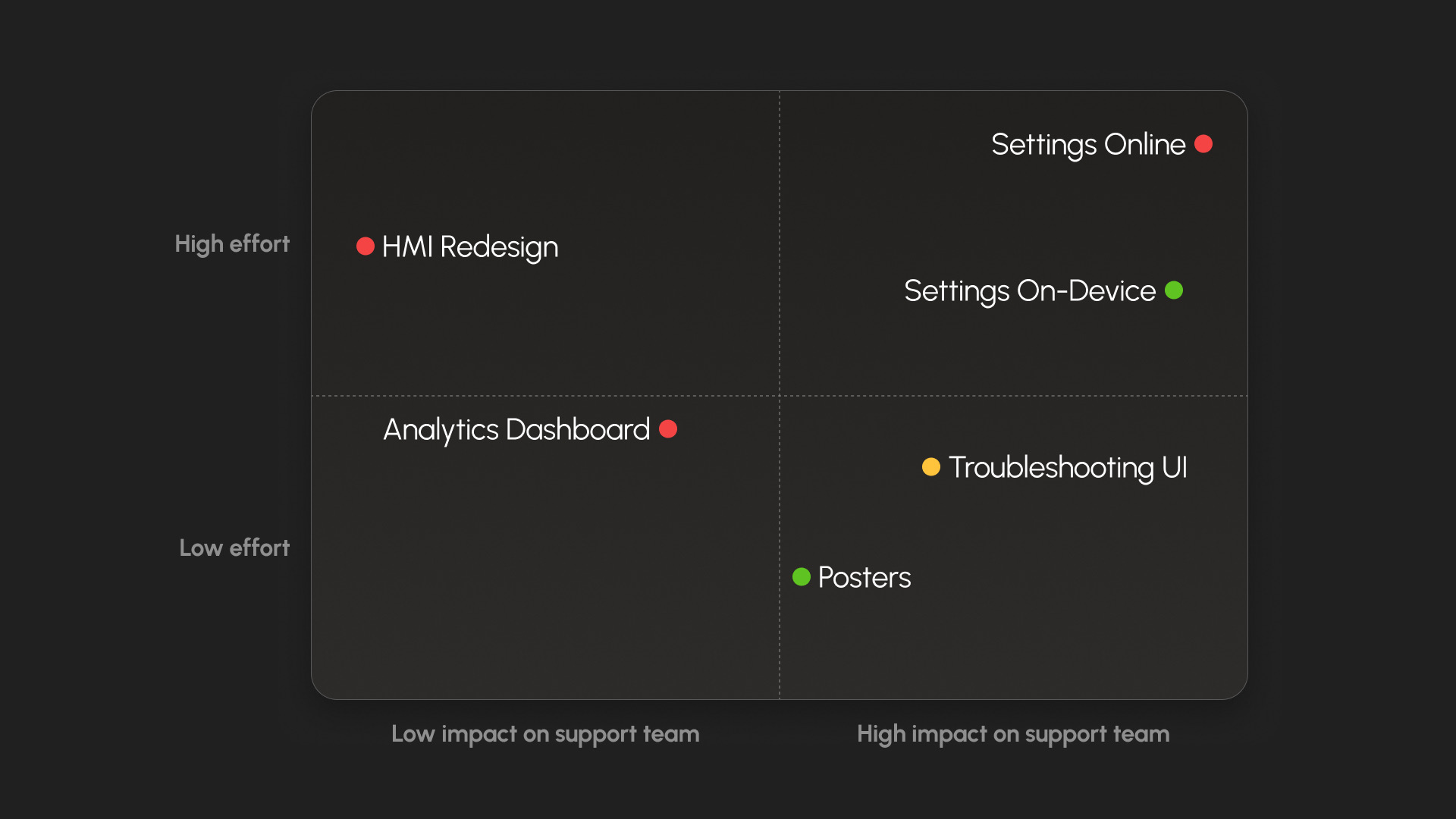Click the red dot beside HMI Redesign
The image size is (1456, 819).
pyautogui.click(x=366, y=246)
